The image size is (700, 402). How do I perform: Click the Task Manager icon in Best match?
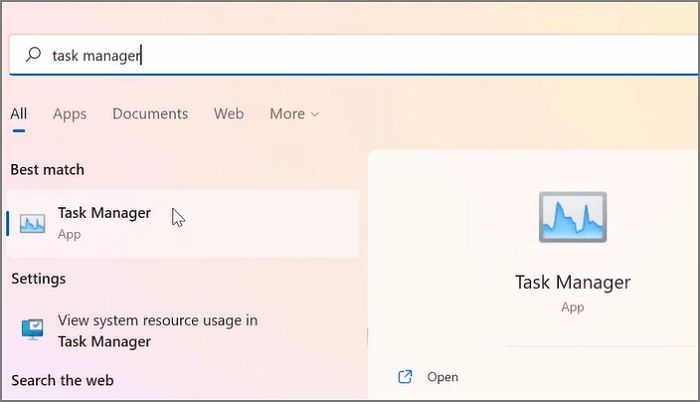(32, 223)
